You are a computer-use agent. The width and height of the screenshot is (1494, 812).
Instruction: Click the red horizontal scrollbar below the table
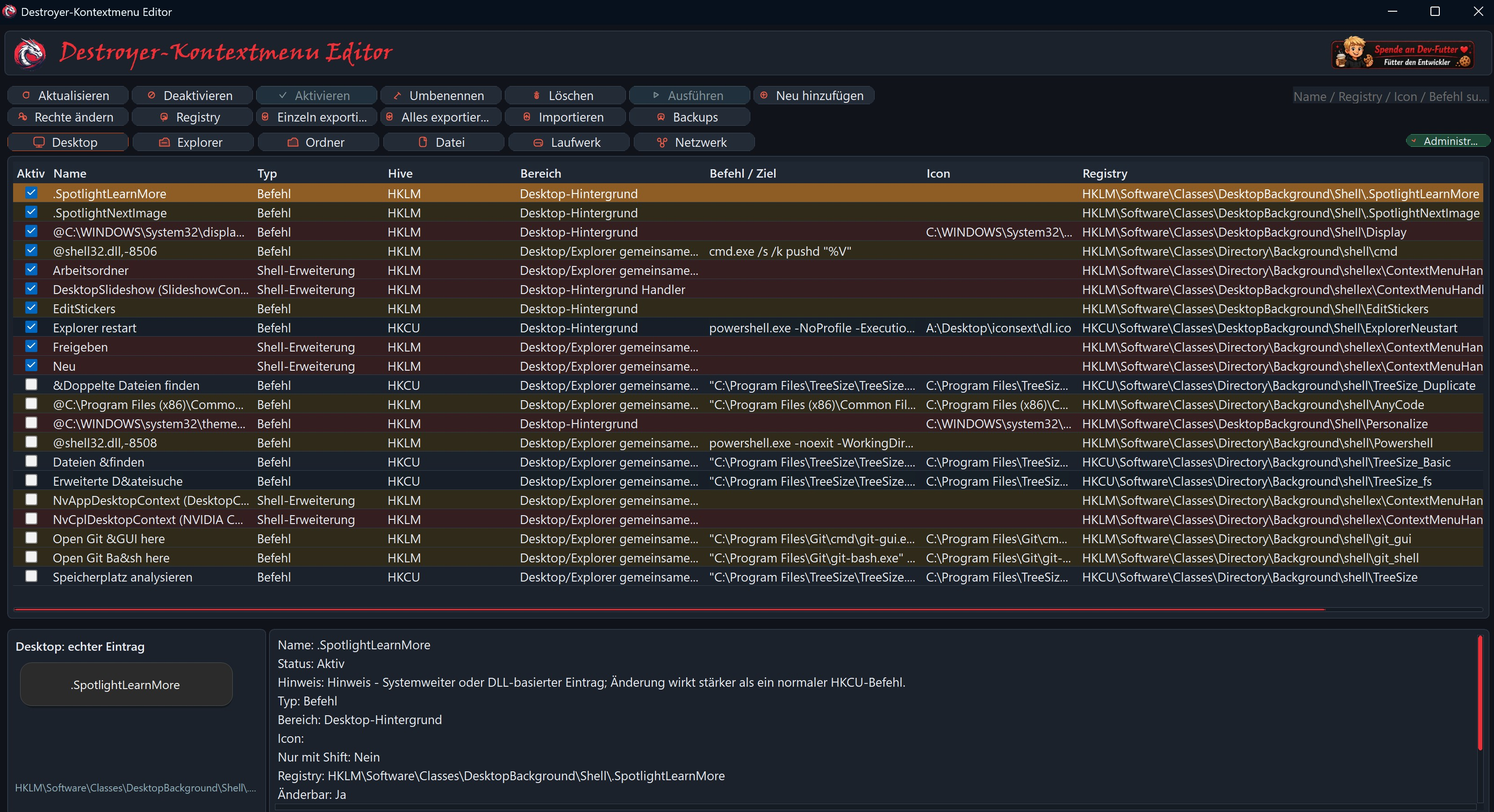pyautogui.click(x=670, y=610)
